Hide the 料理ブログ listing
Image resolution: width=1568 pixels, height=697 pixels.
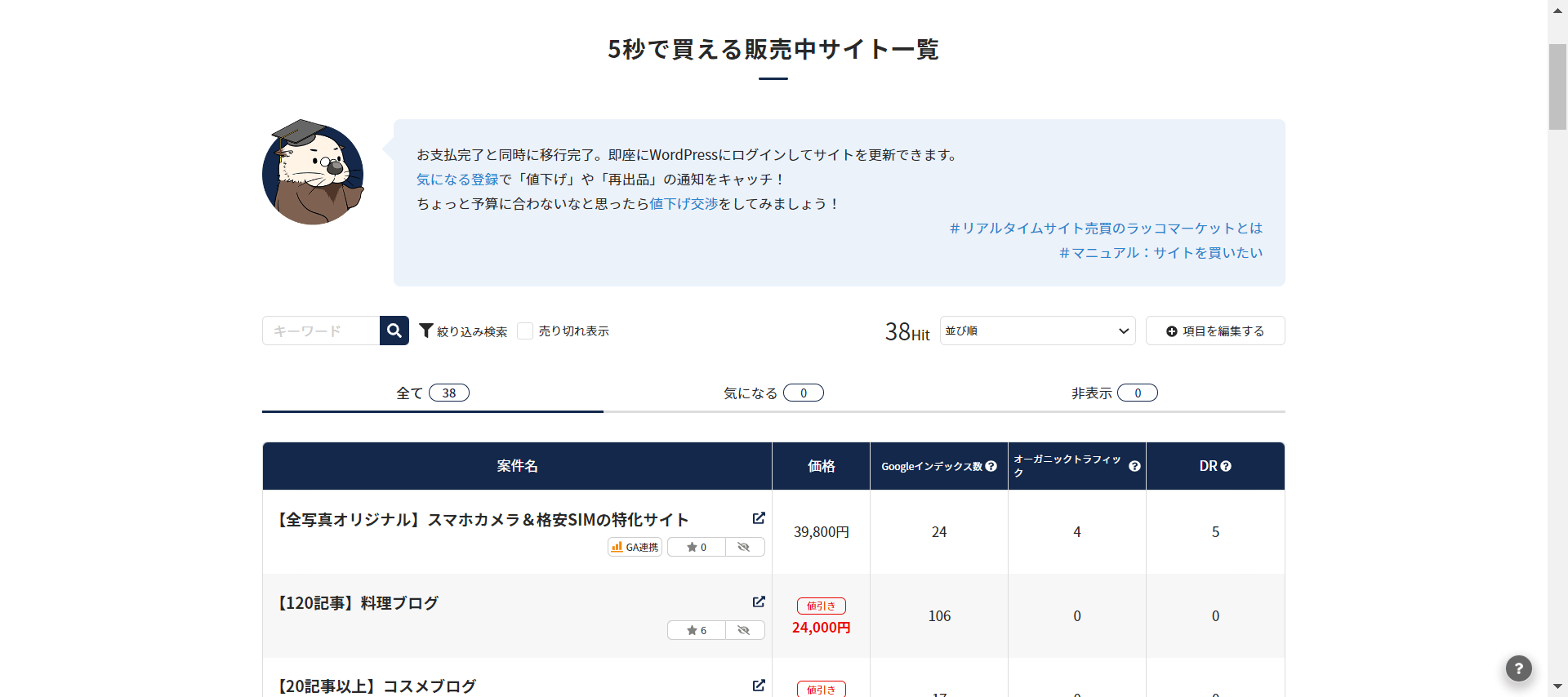pyautogui.click(x=744, y=630)
